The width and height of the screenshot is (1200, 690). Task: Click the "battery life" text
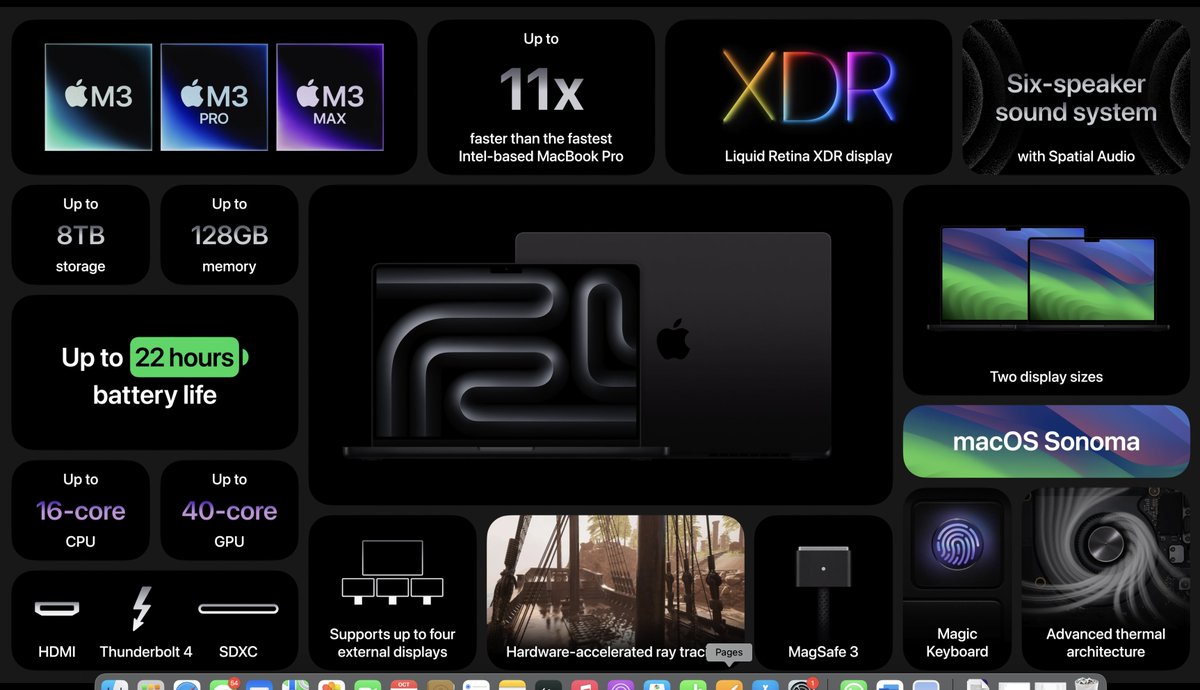point(155,395)
